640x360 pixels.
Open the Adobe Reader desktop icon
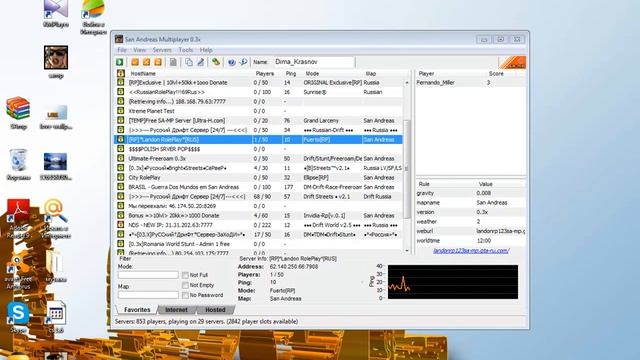(18, 218)
